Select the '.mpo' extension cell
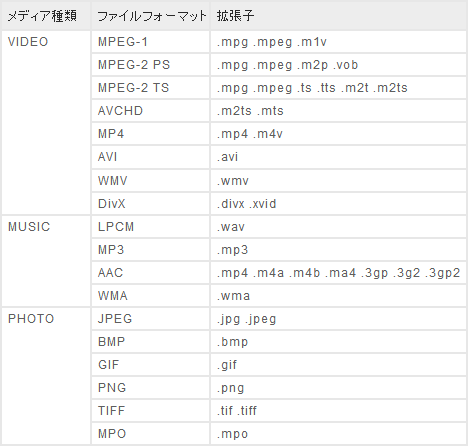This screenshot has width=468, height=446. coord(338,434)
